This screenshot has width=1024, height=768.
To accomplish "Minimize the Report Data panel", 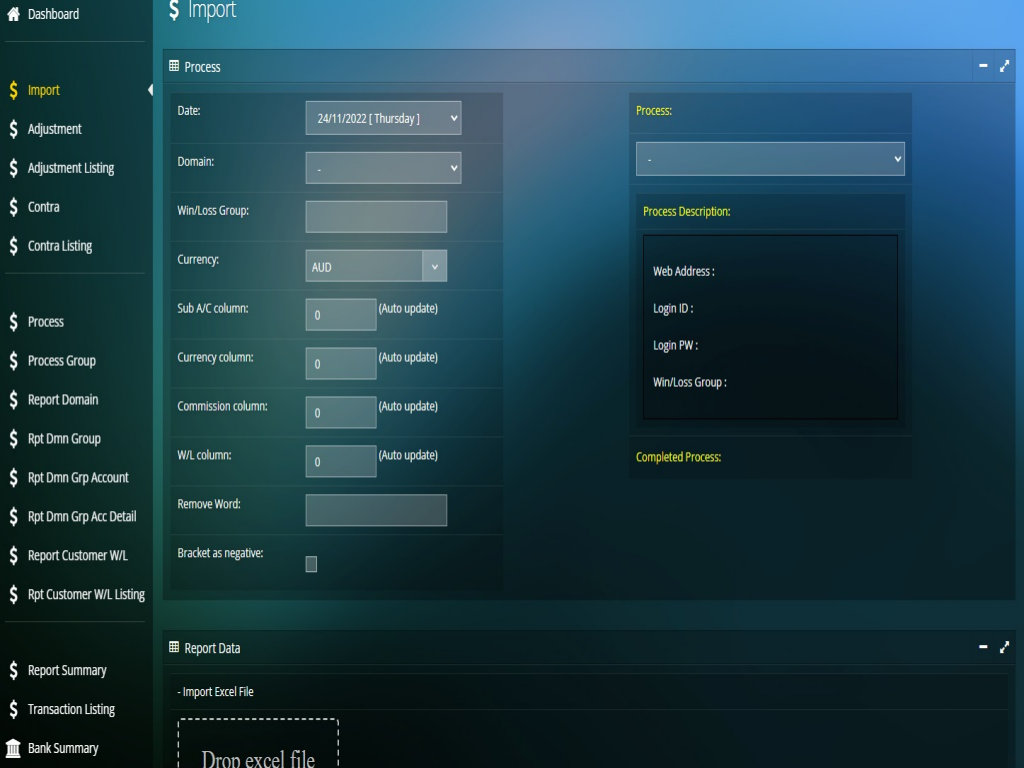I will tap(983, 647).
